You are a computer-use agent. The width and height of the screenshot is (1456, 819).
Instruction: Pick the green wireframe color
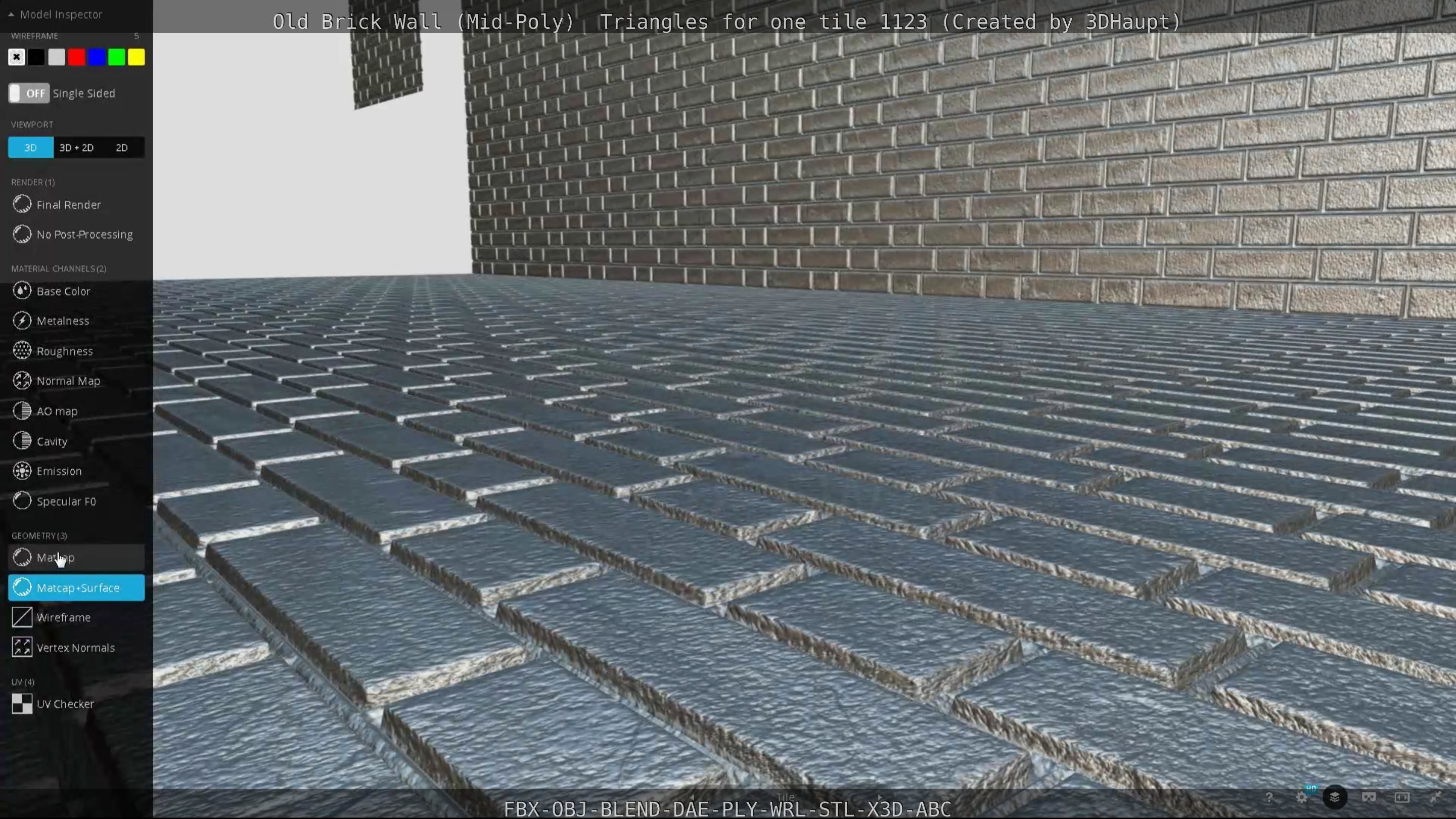pos(116,57)
